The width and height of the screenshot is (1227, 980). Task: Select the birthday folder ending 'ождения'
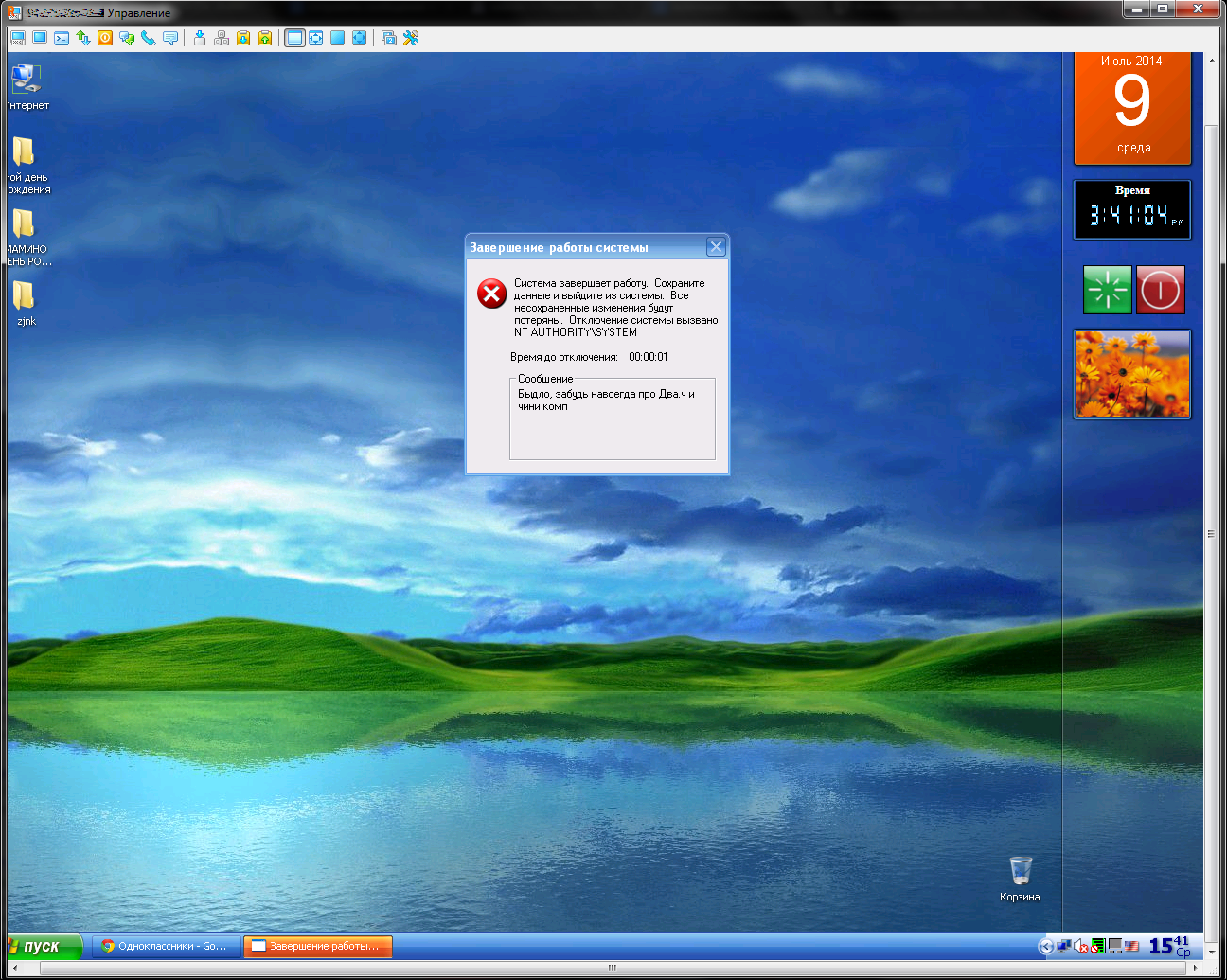tap(27, 165)
